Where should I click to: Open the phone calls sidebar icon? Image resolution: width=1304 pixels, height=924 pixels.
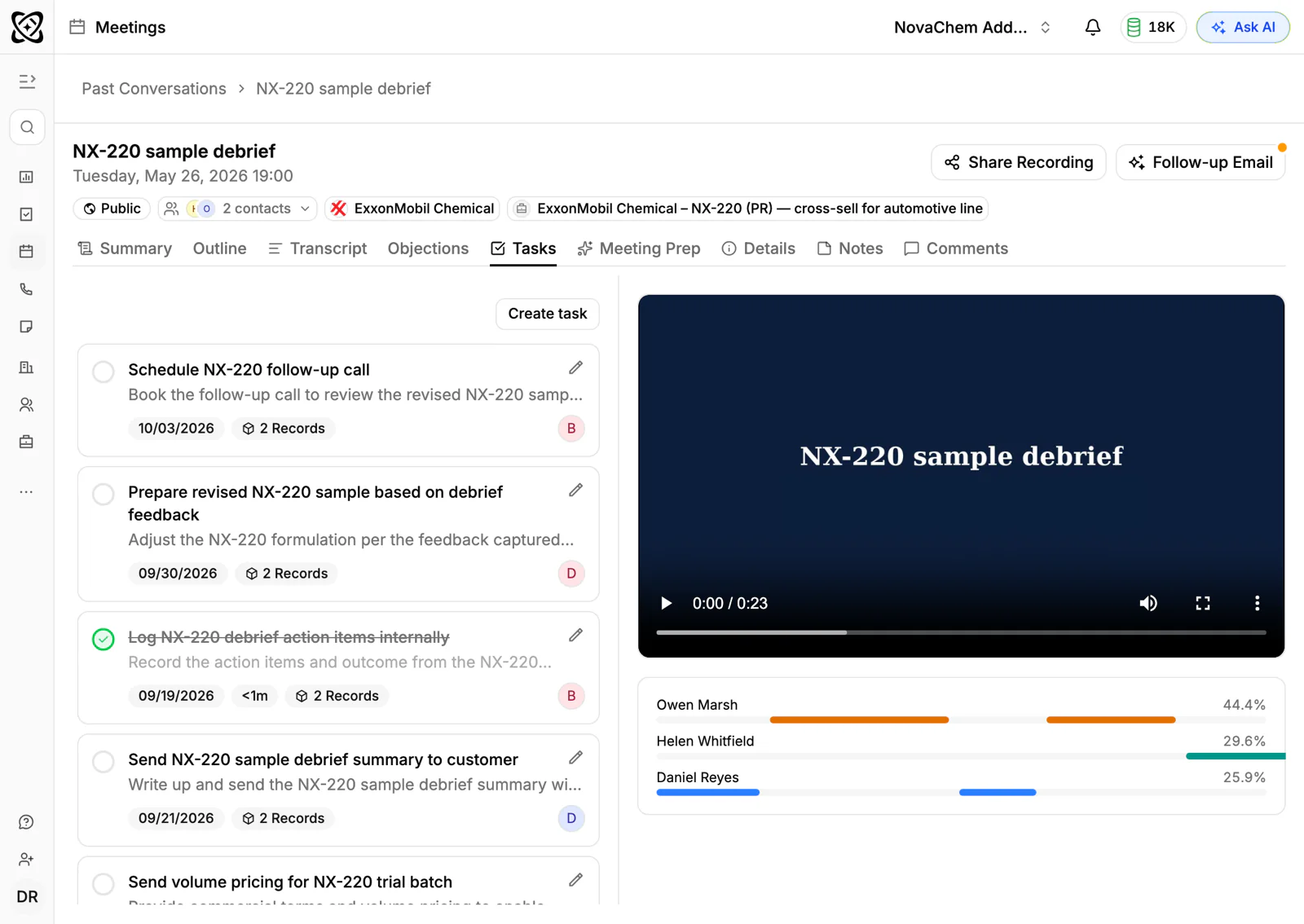point(27,289)
